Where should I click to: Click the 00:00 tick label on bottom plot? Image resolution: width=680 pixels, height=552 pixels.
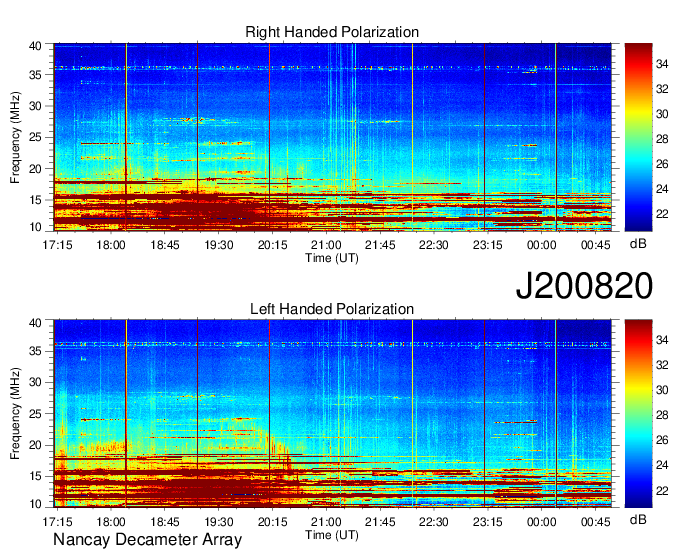click(541, 522)
